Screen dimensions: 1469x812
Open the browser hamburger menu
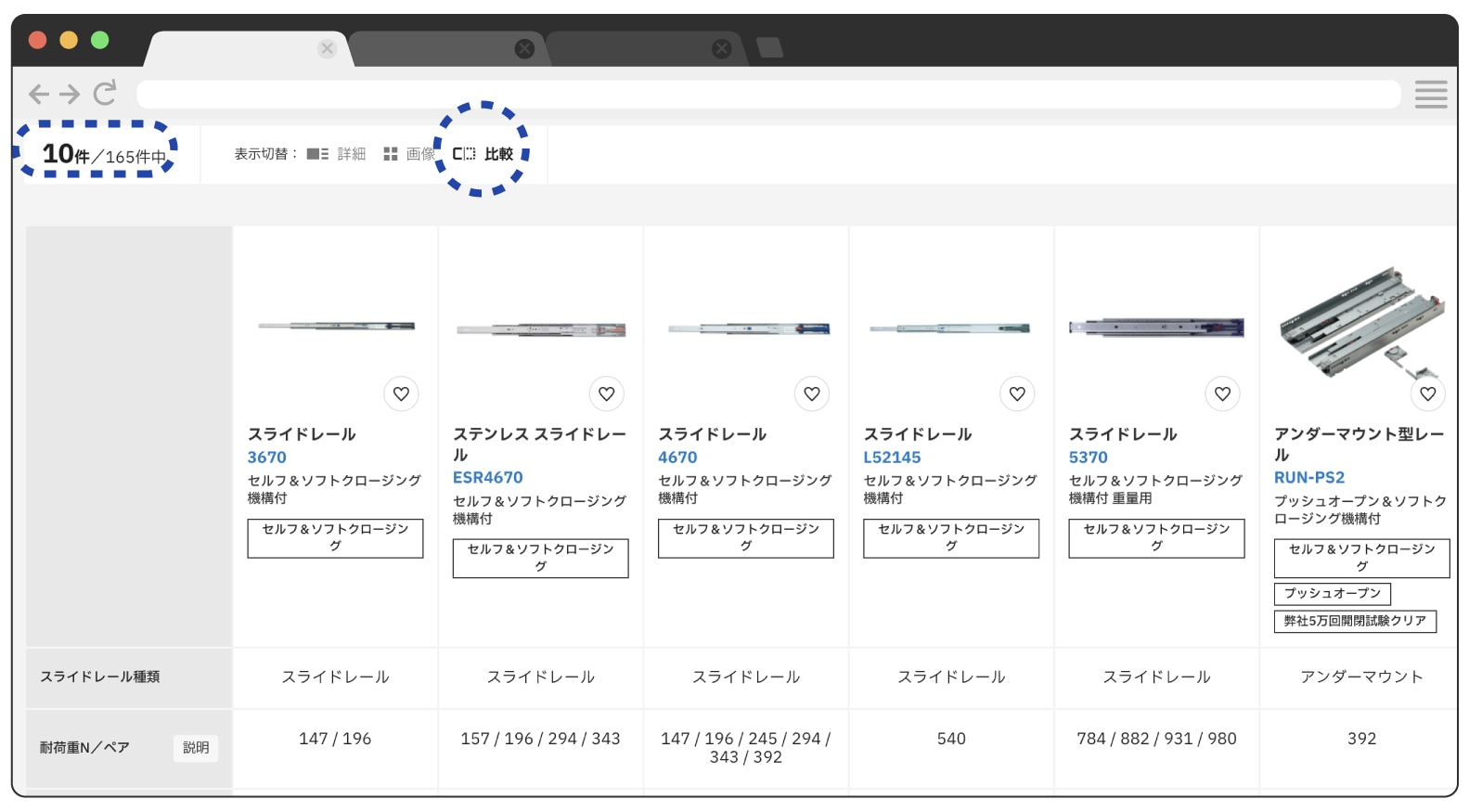click(x=1430, y=94)
